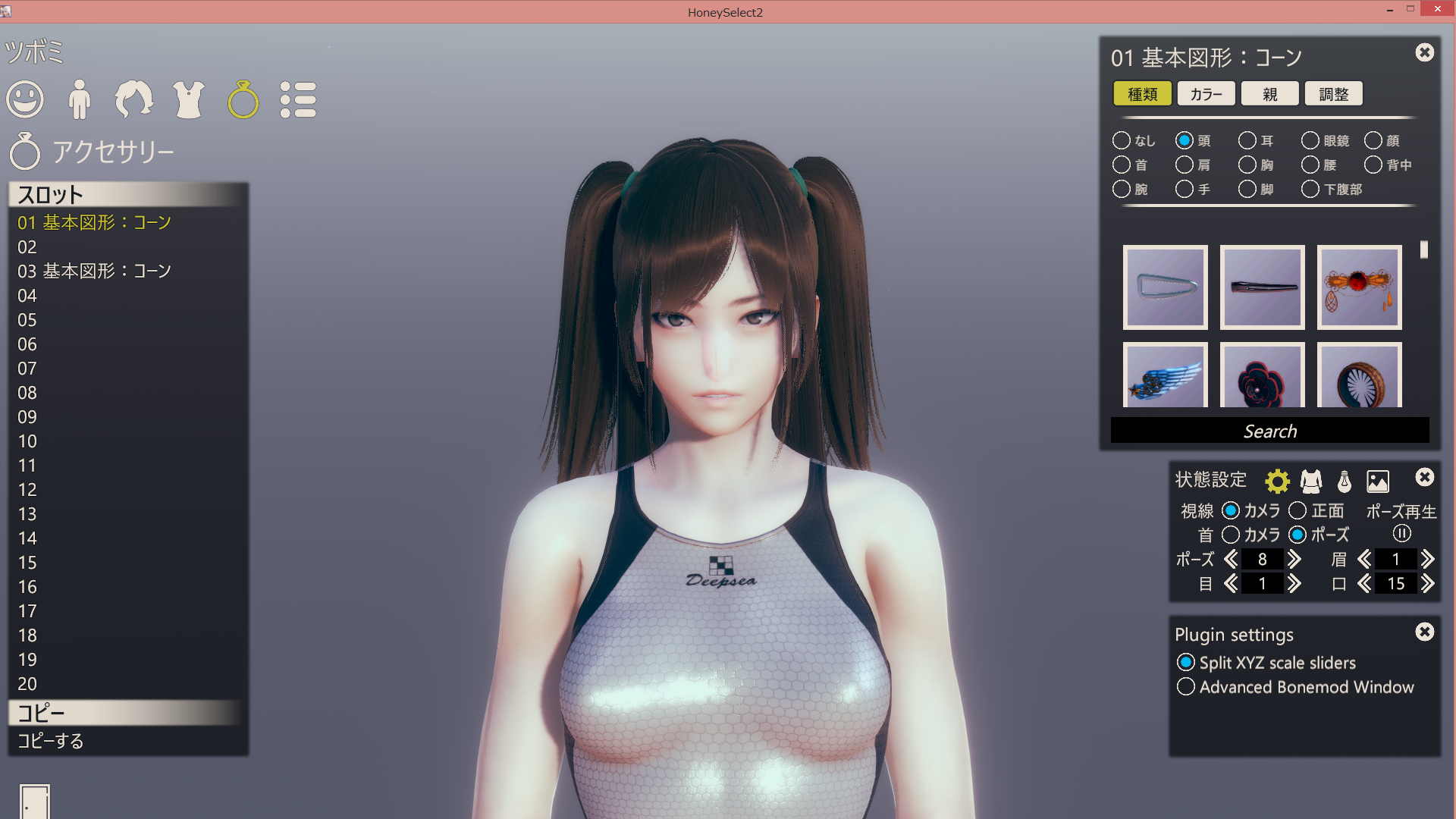Open the accessory state icon in 状態設定

1345,481
